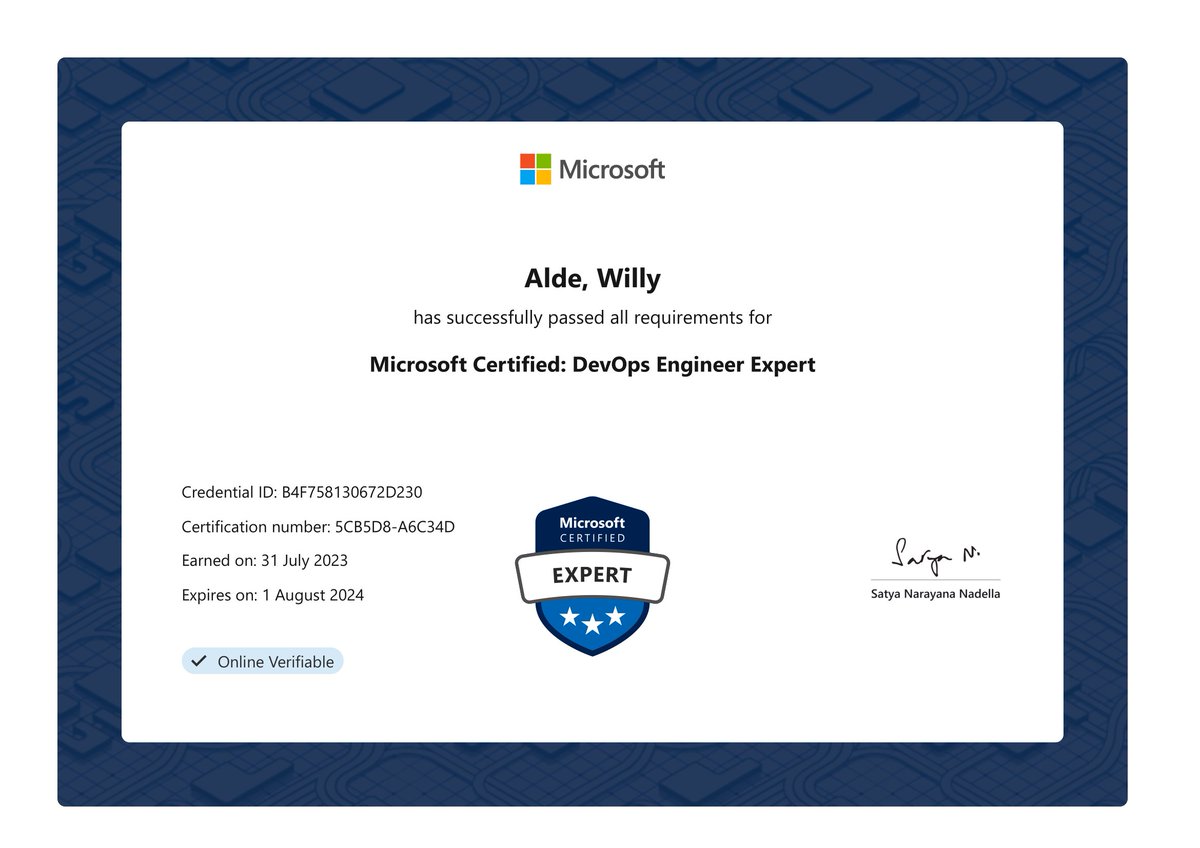1200x848 pixels.
Task: Toggle the Online Verifiable verification status
Action: (262, 660)
